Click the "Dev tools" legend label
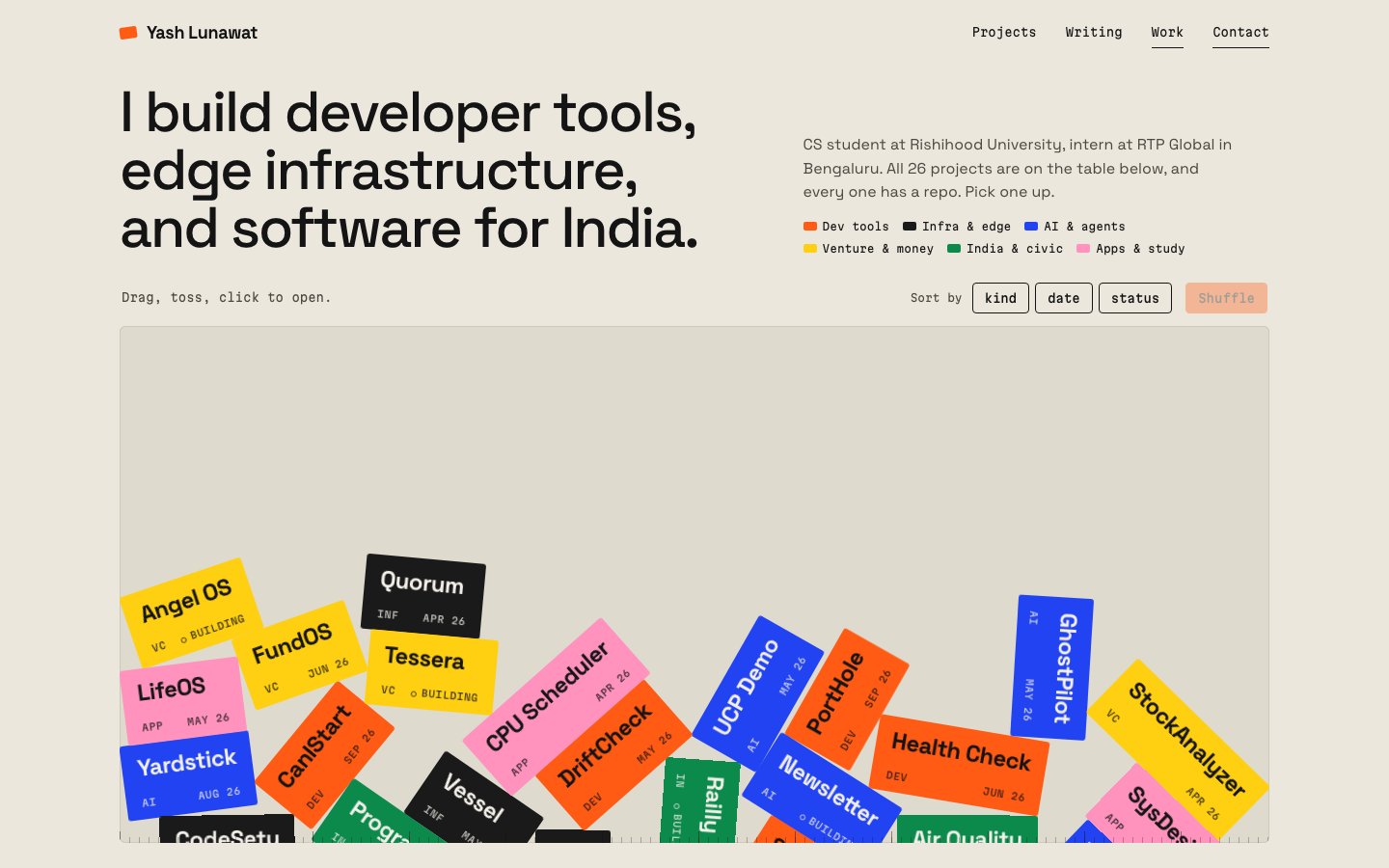This screenshot has width=1389, height=868. (856, 227)
